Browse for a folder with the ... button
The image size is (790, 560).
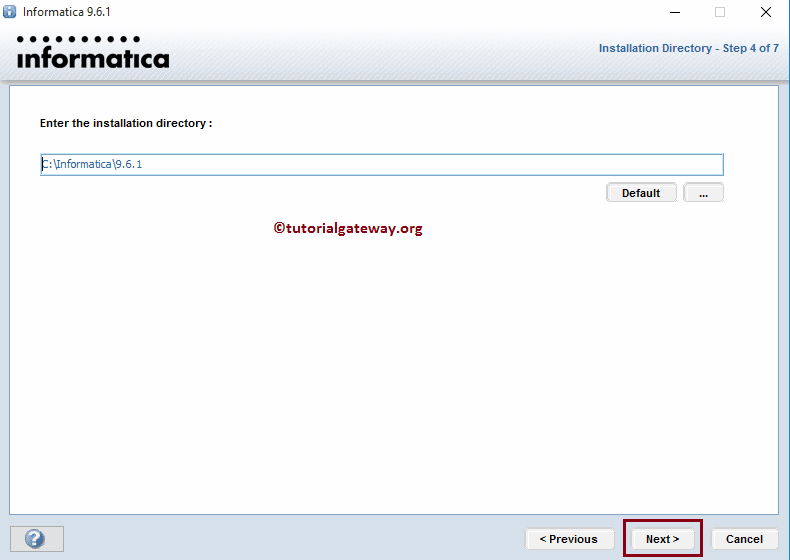point(703,193)
